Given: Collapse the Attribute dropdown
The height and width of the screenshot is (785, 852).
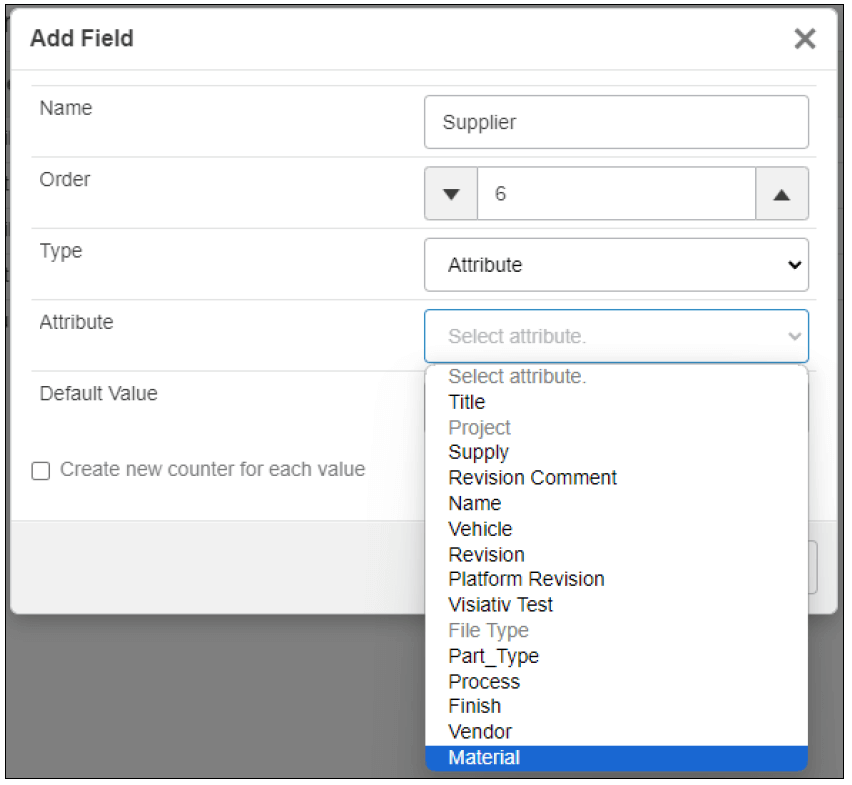Looking at the screenshot, I should coord(616,336).
